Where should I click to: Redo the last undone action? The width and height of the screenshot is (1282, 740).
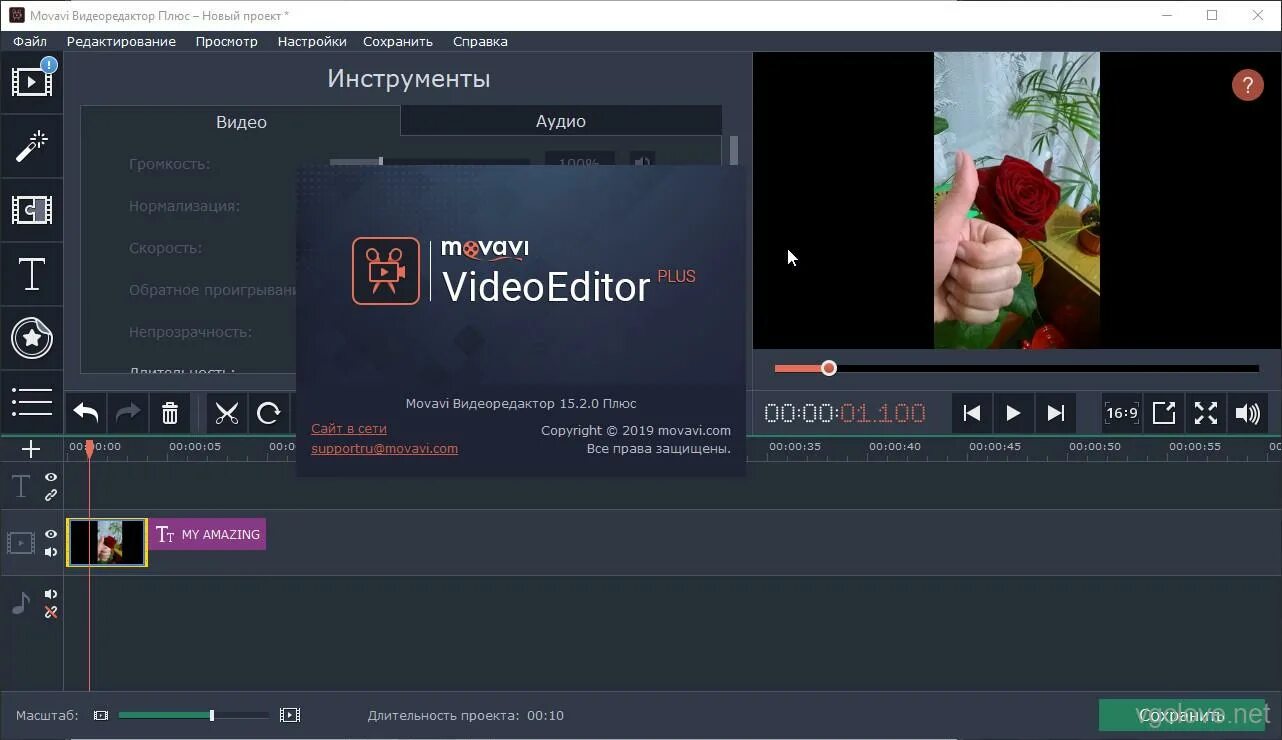(128, 413)
